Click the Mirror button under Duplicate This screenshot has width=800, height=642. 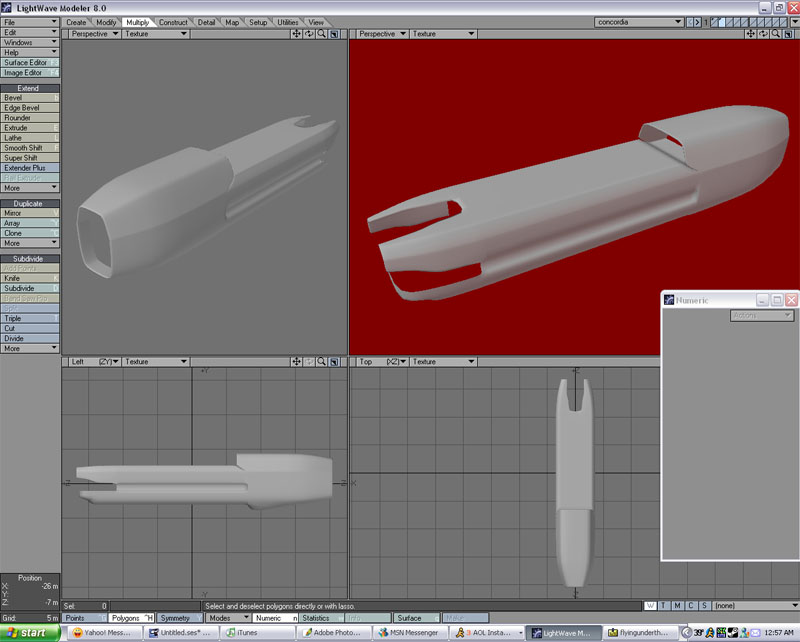[29, 213]
